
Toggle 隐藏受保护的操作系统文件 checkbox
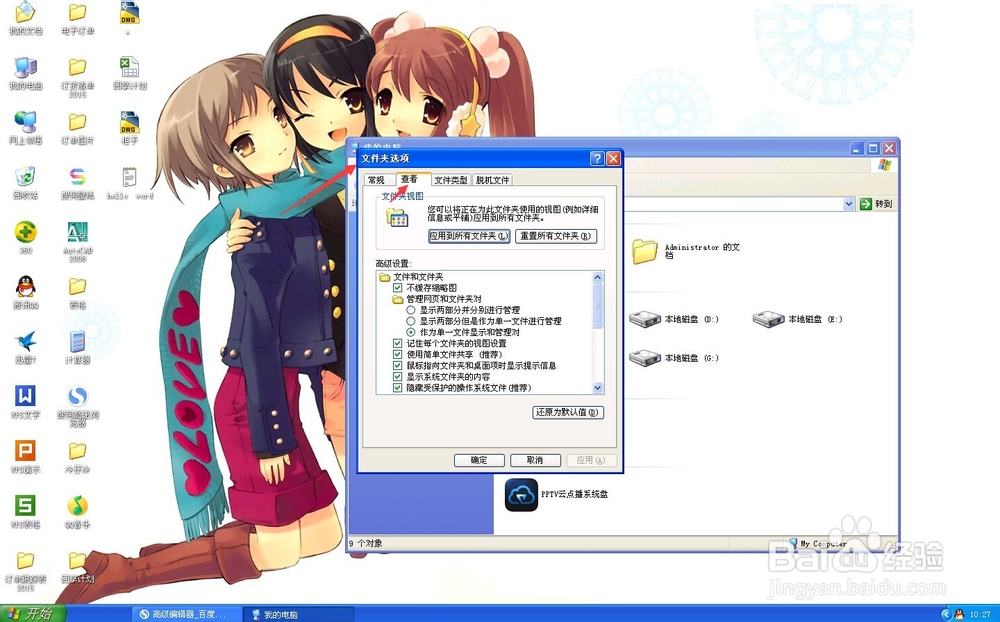click(398, 387)
